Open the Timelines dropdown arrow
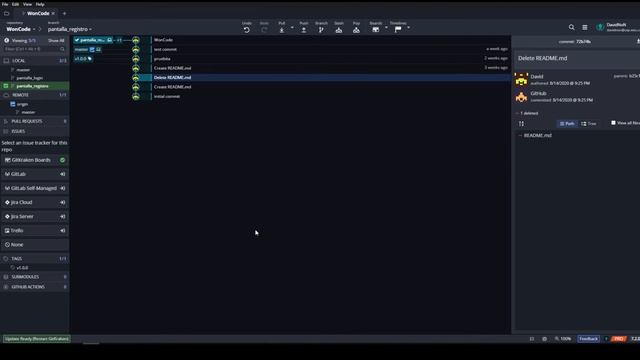Viewport: 640px width, 360px height. pyautogui.click(x=408, y=28)
